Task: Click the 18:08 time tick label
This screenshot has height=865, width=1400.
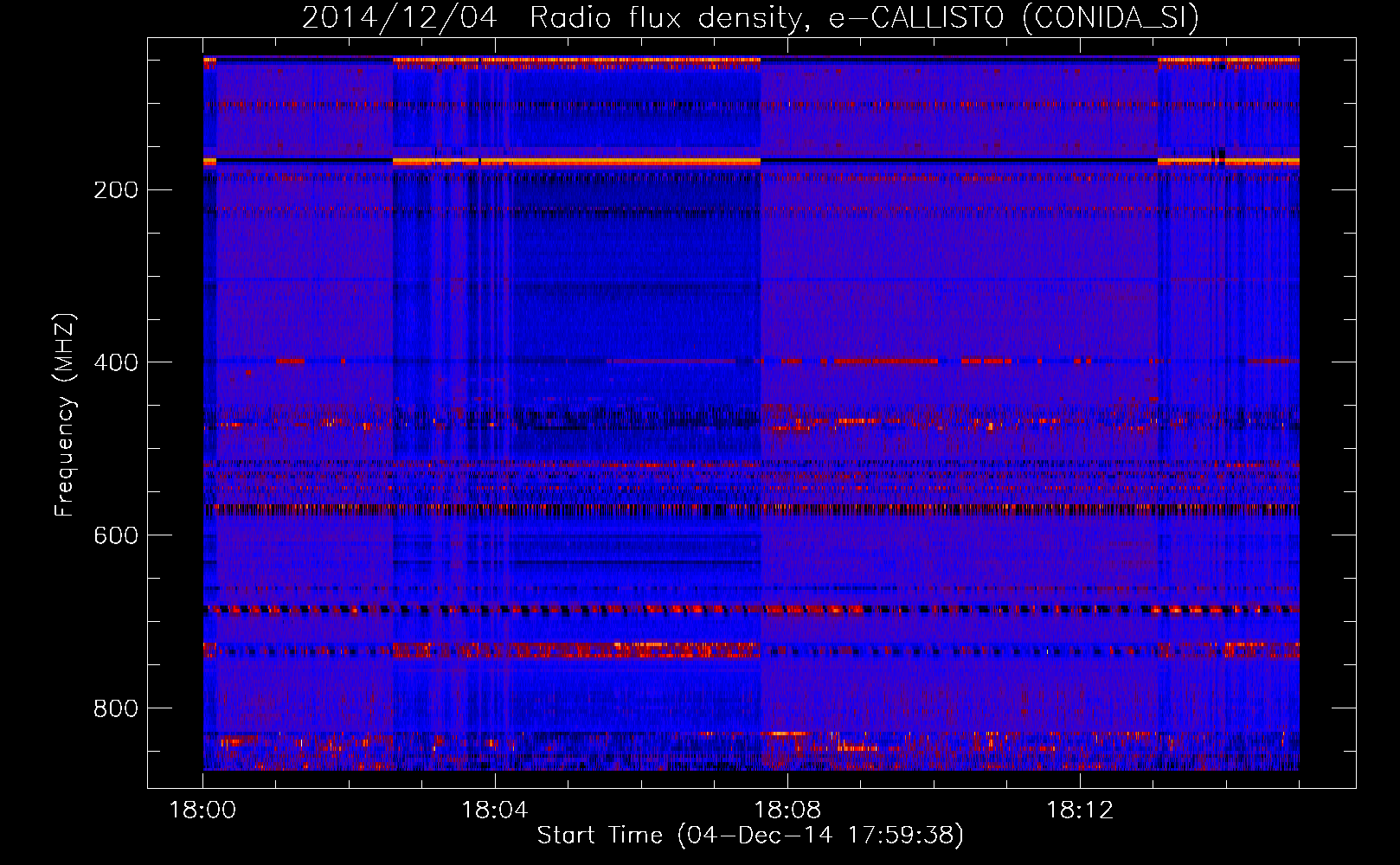Action: [787, 811]
